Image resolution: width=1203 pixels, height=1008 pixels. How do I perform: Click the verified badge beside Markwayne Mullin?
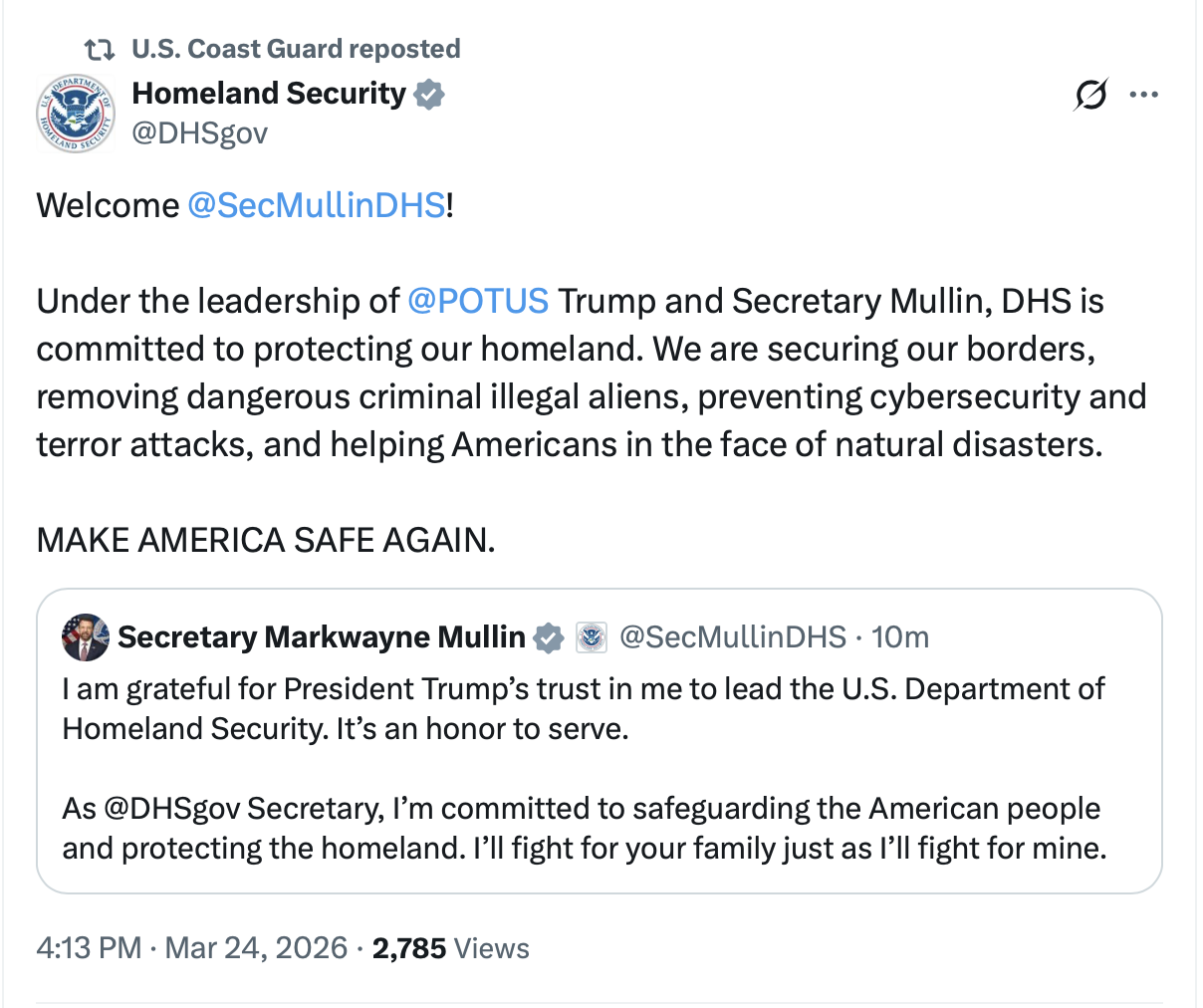tap(549, 637)
